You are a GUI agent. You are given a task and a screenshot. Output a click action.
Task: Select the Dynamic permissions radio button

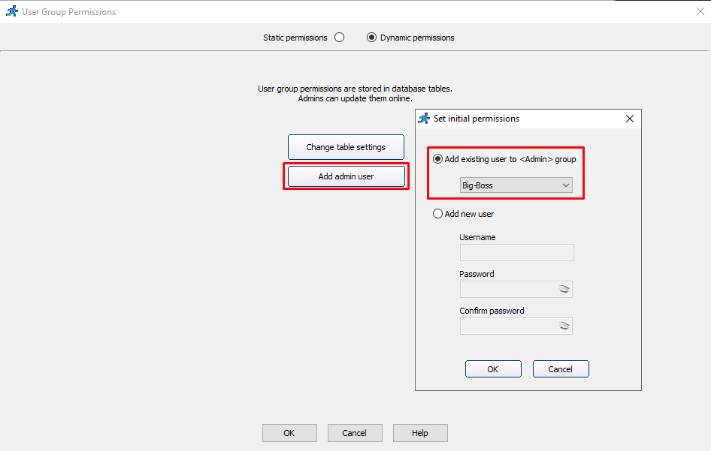pyautogui.click(x=372, y=38)
